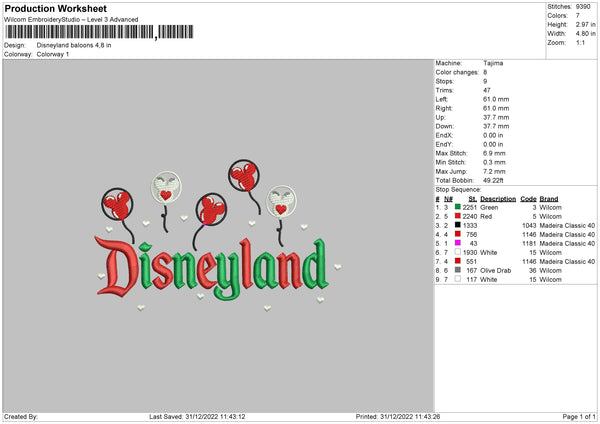Click the 'Description' column header
Image resolution: width=600 pixels, height=424 pixels.
pos(498,199)
